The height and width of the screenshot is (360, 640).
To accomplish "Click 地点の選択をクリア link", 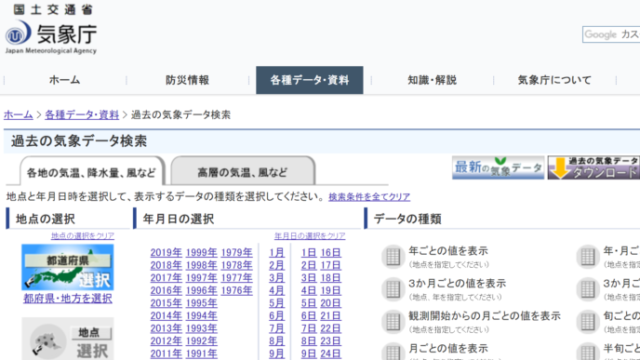I will coord(82,236).
